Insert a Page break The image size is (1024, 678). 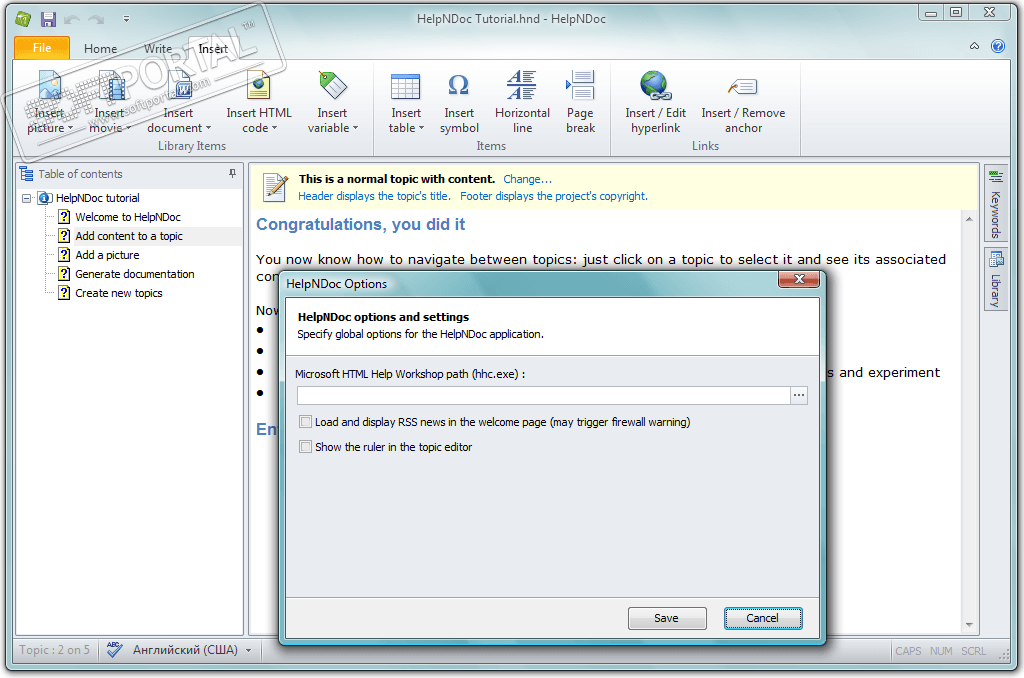(580, 101)
